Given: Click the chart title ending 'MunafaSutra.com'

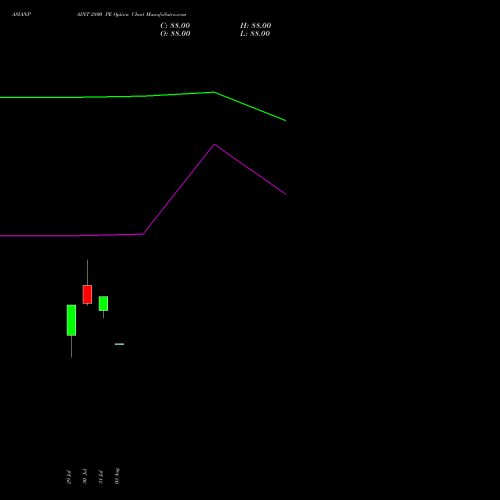Looking at the screenshot, I should point(131,15).
